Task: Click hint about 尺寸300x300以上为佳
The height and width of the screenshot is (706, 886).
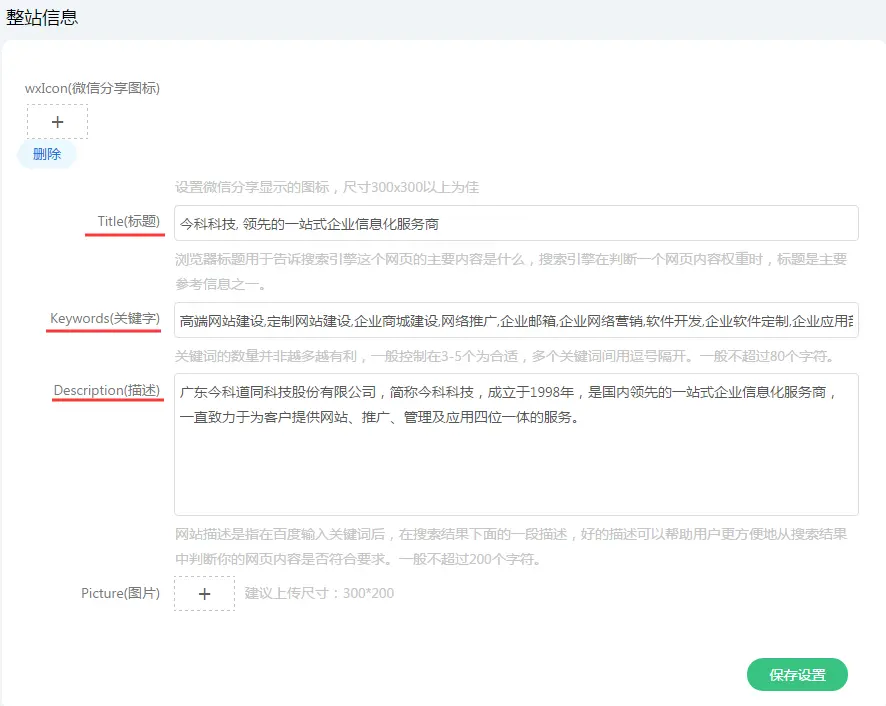Action: 327,187
